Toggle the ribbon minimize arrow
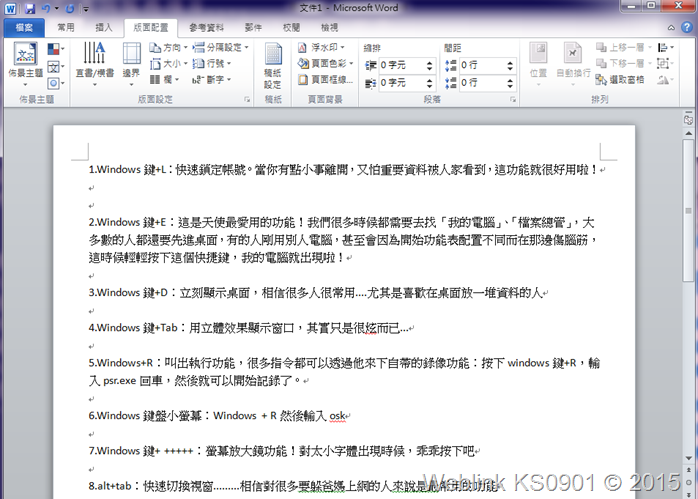The image size is (698, 499). [x=671, y=28]
